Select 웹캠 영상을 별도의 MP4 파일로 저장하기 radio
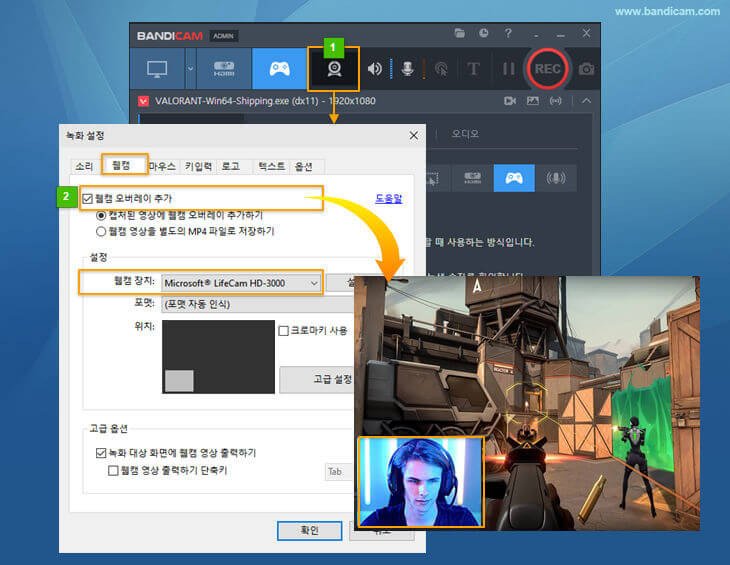 coord(101,231)
